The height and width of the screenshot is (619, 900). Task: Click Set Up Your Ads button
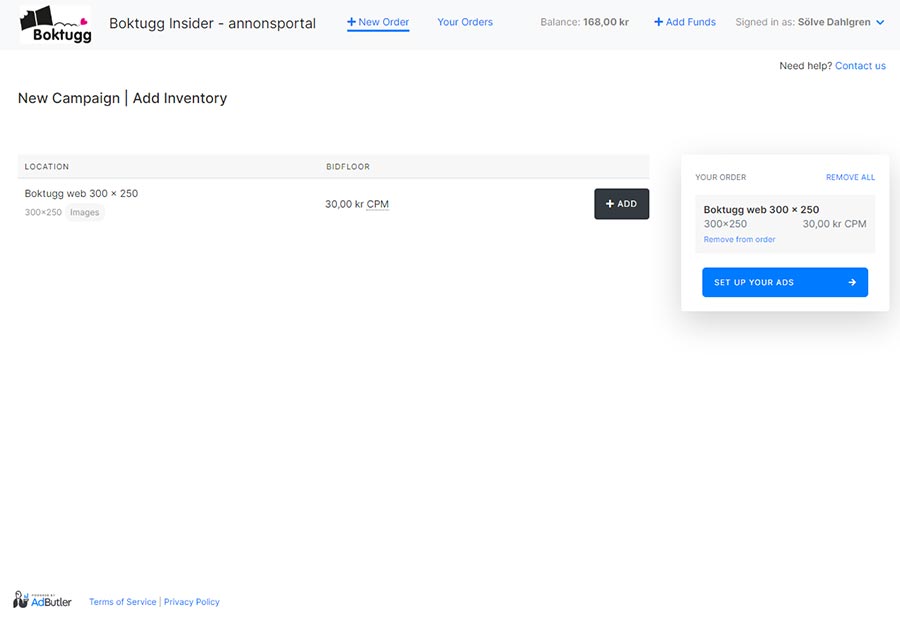(785, 283)
